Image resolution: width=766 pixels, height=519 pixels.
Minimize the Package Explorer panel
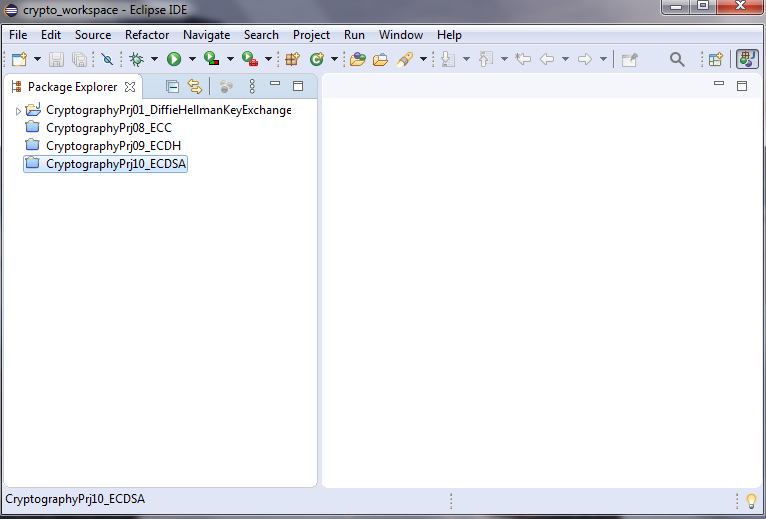[275, 84]
